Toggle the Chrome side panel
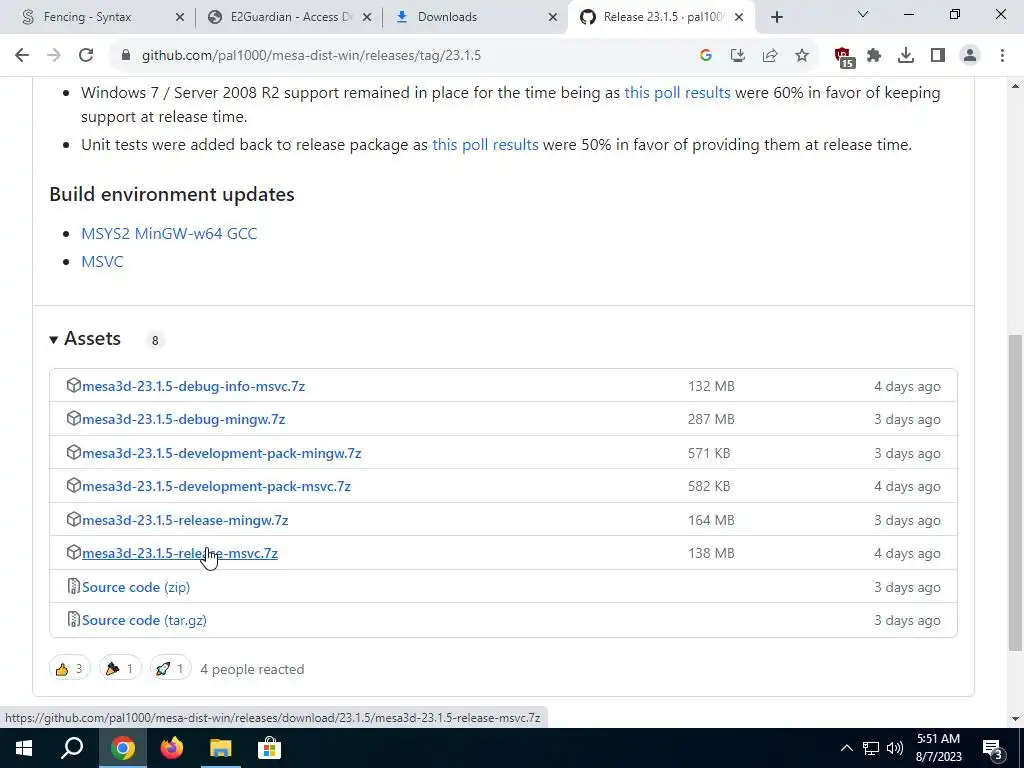 (938, 56)
